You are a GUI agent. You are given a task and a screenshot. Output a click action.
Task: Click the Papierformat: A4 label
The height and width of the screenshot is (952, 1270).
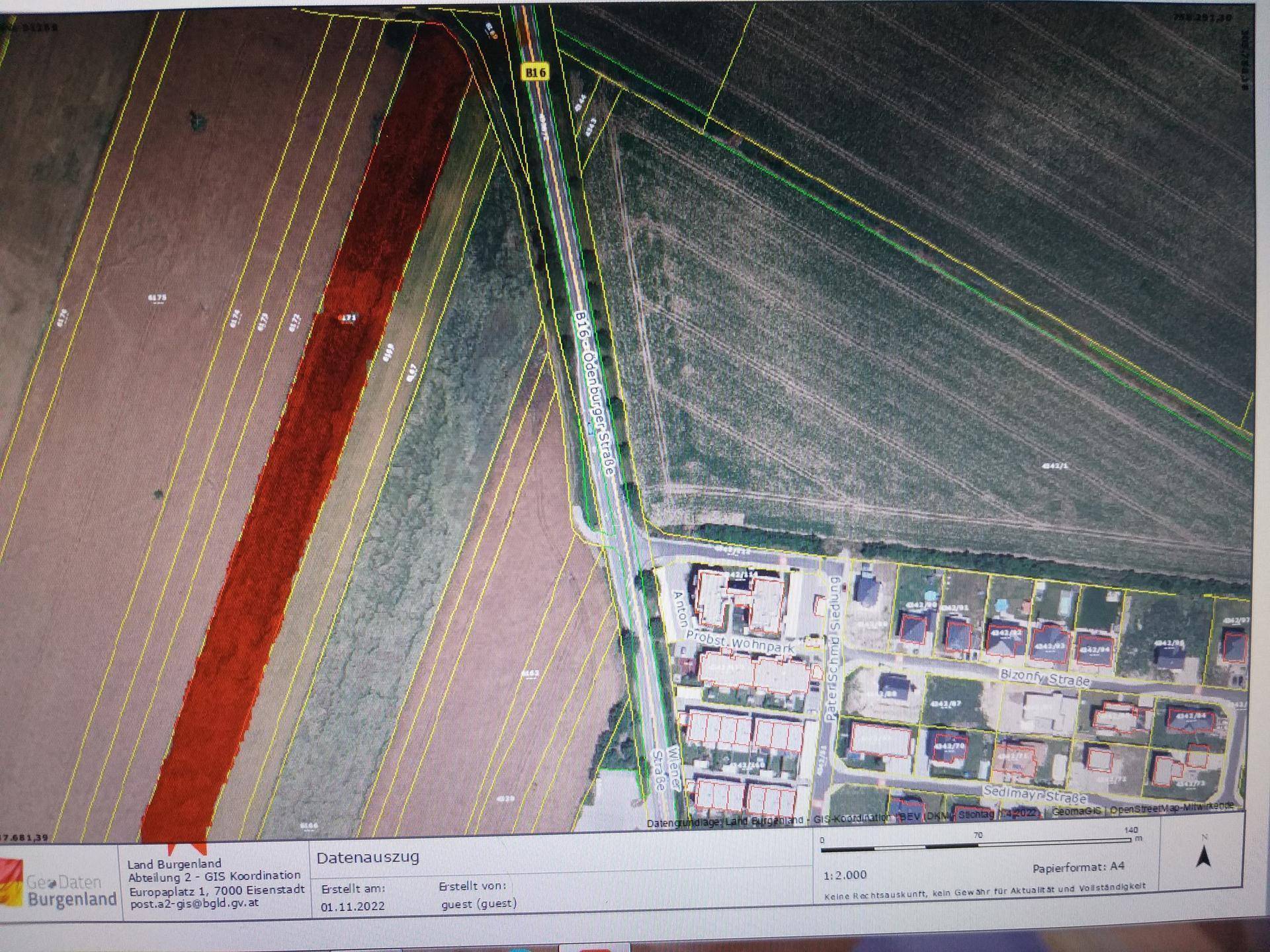pyautogui.click(x=1078, y=867)
